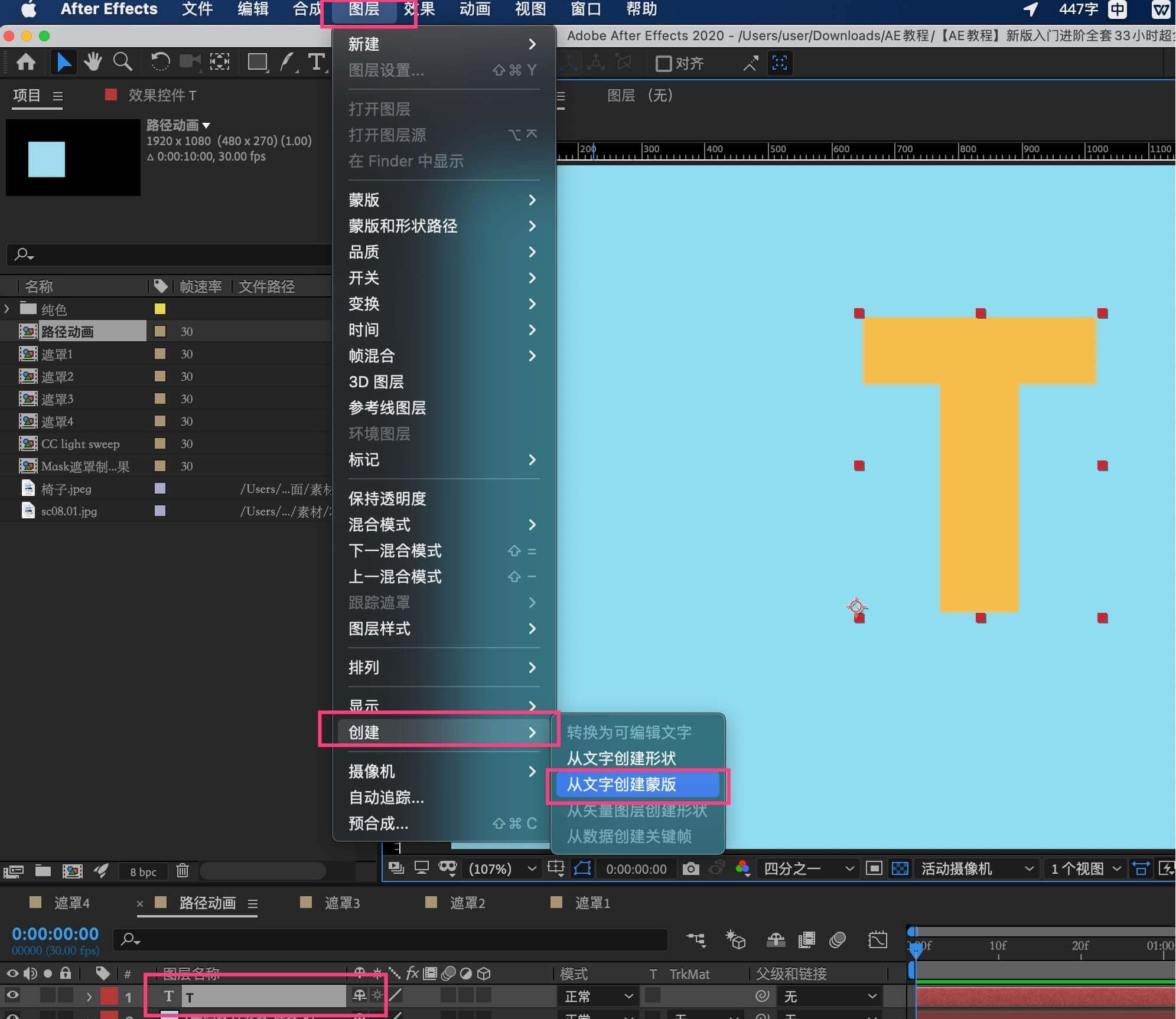Screen dimensions: 1176x1019
Task: Select the Horizontal Type tool
Action: click(316, 61)
